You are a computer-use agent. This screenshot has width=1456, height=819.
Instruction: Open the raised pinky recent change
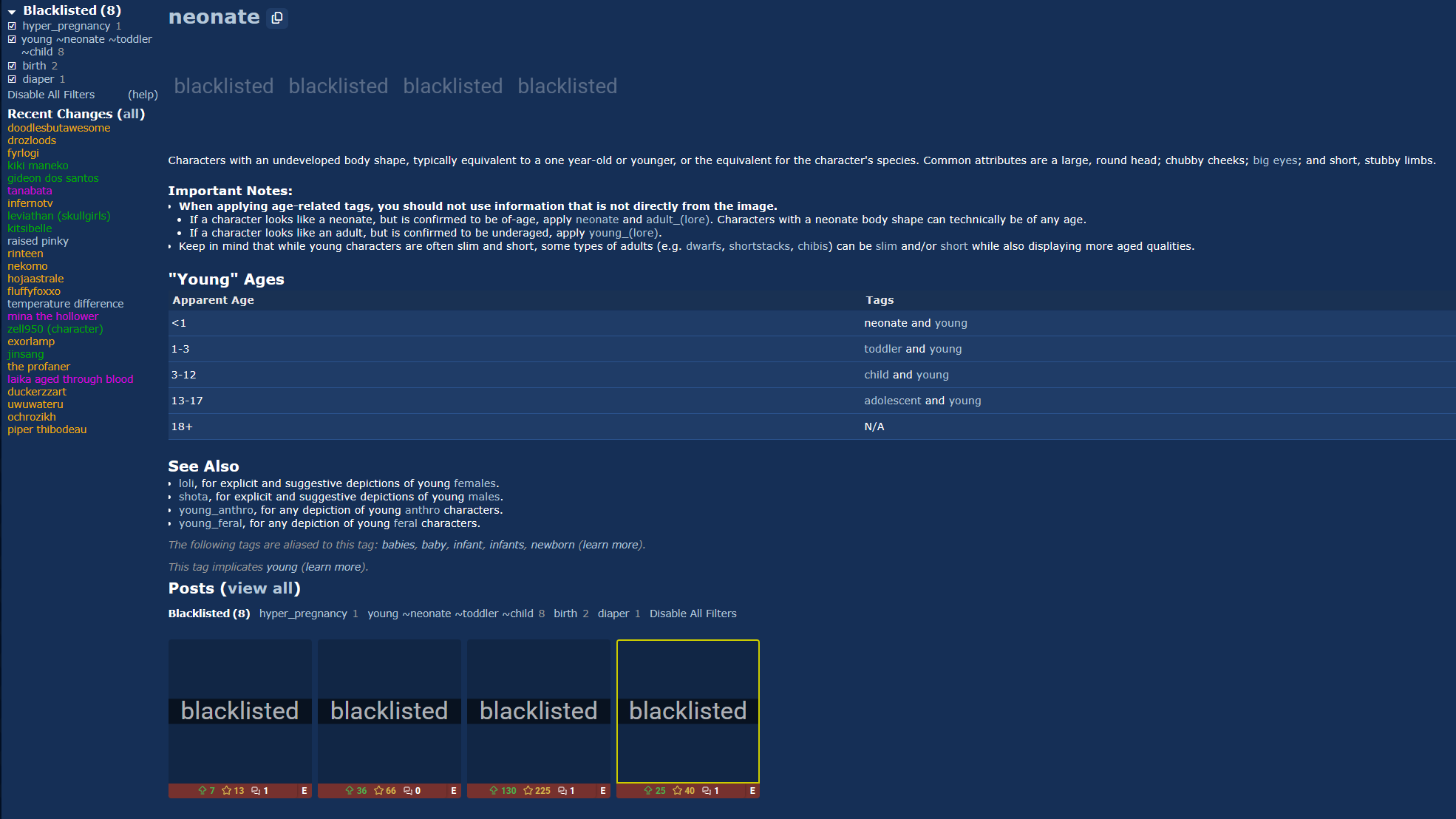point(38,241)
